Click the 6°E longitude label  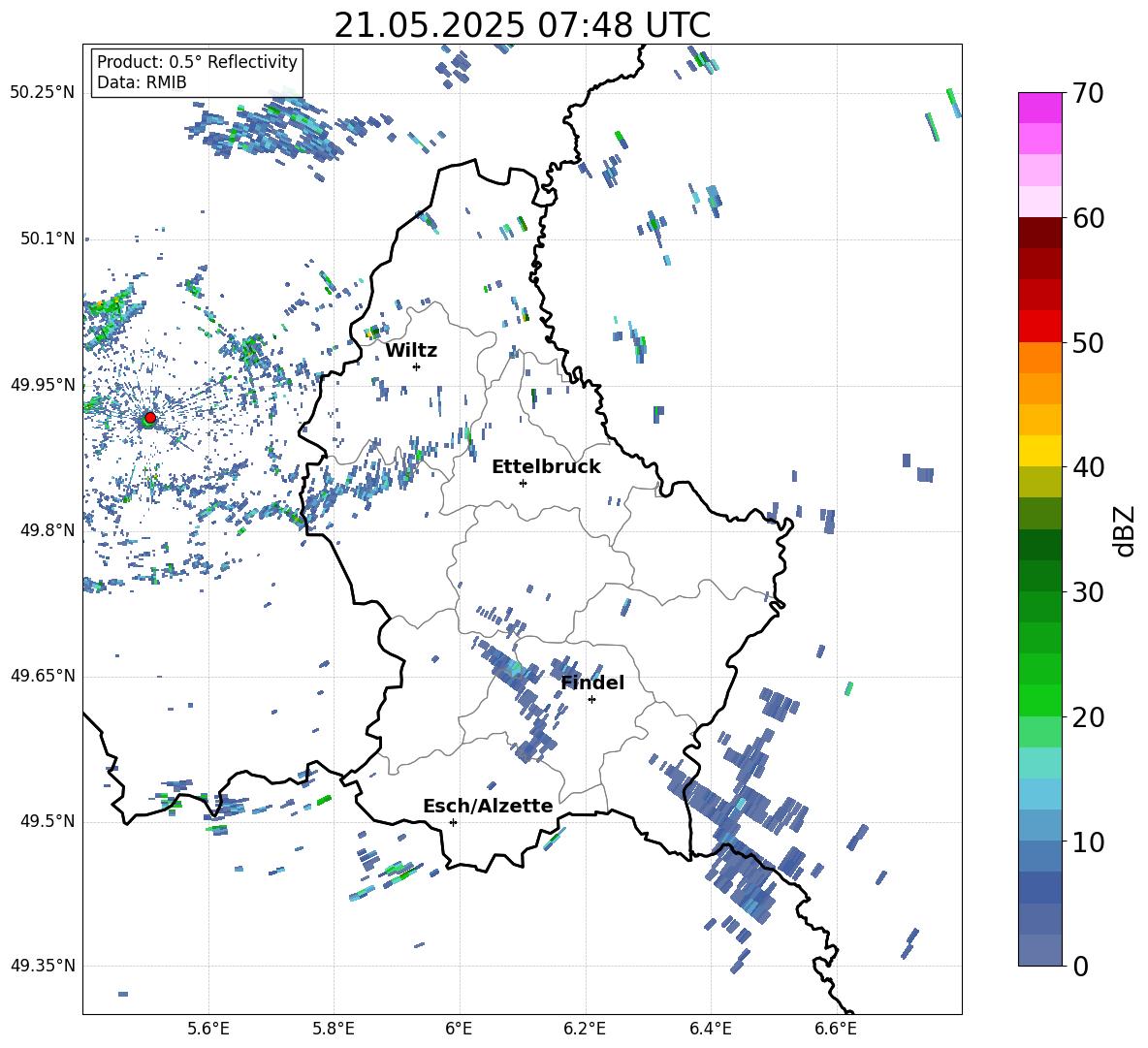(459, 1029)
